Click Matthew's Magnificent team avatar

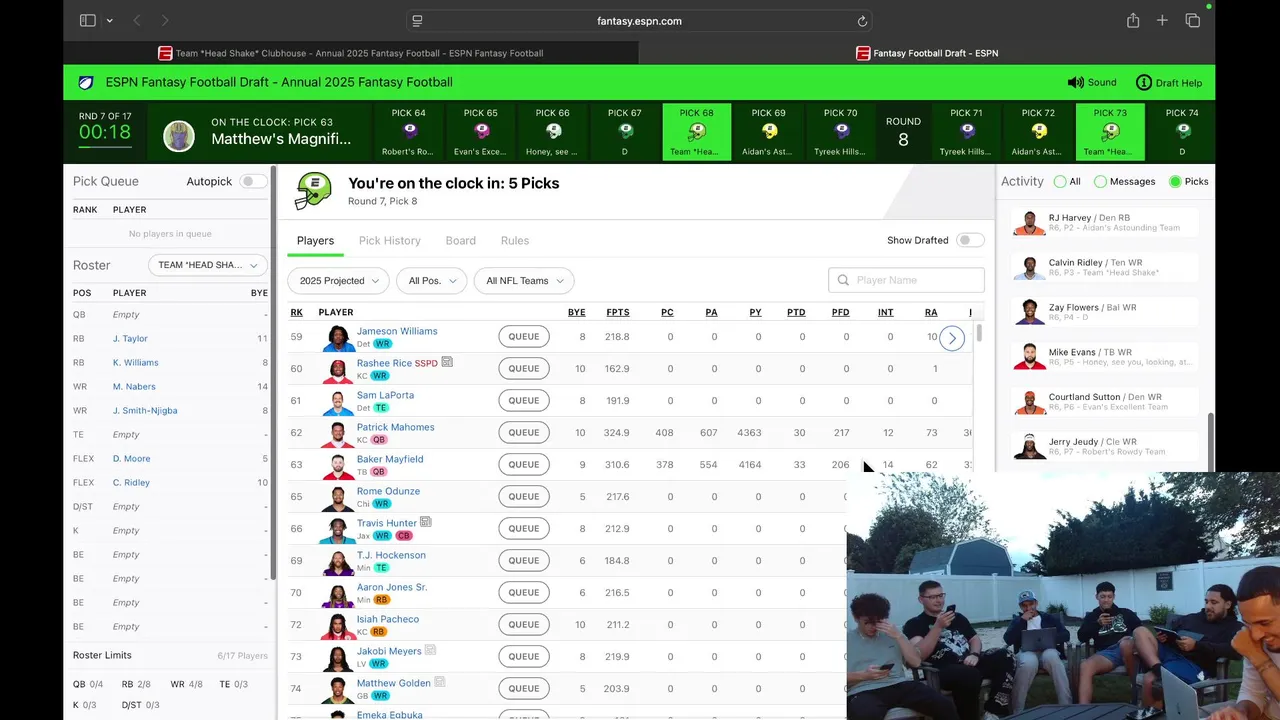(x=179, y=136)
